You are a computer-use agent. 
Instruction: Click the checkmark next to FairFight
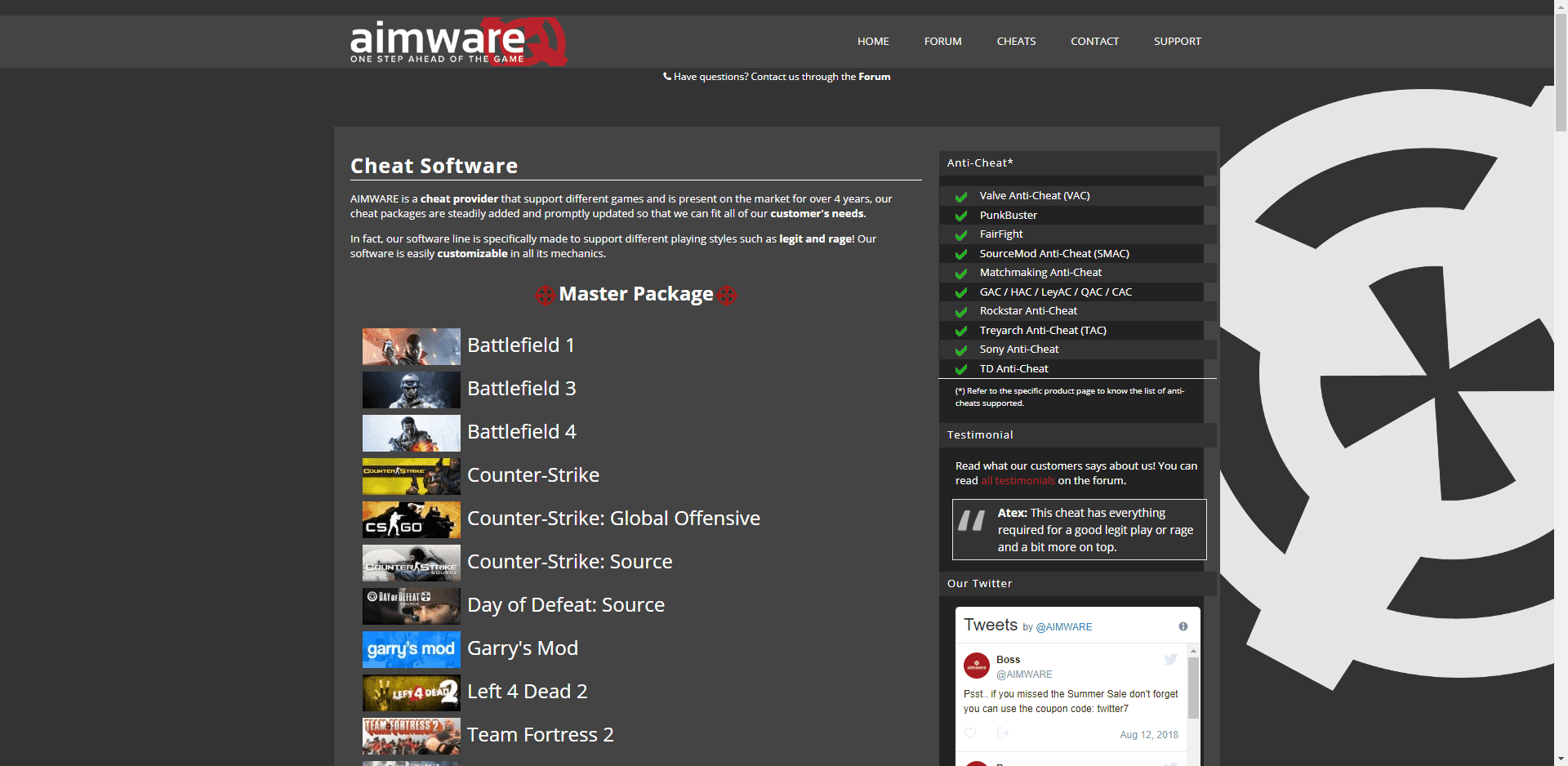click(960, 235)
